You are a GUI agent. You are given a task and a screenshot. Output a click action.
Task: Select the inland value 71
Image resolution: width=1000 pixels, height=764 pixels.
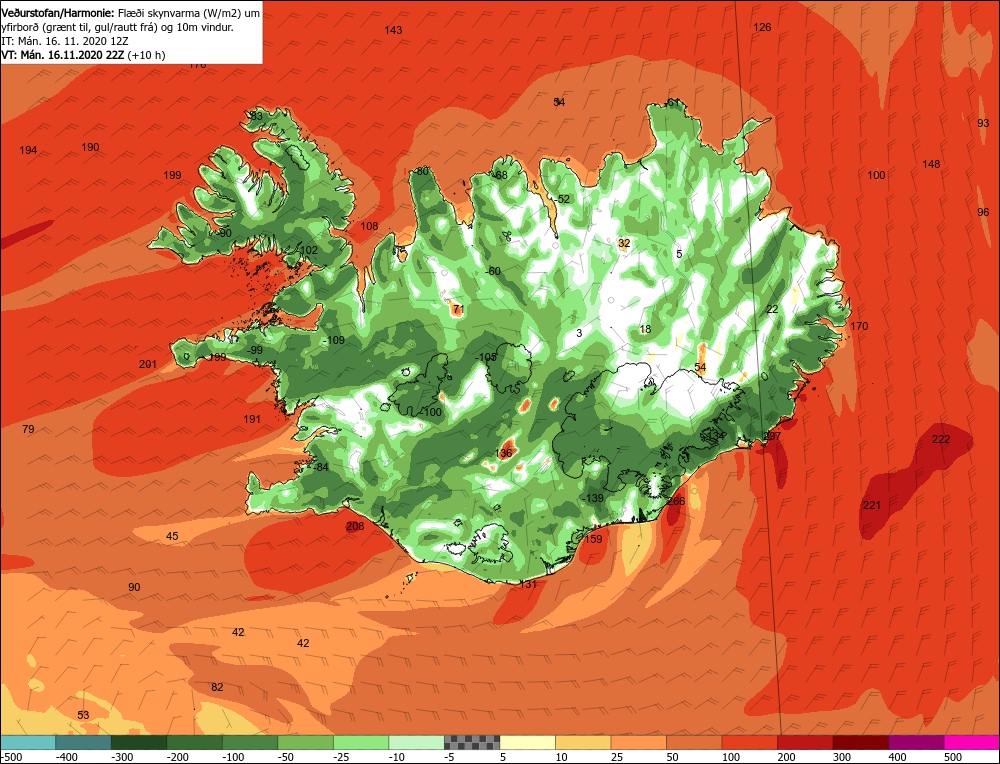[x=458, y=310]
